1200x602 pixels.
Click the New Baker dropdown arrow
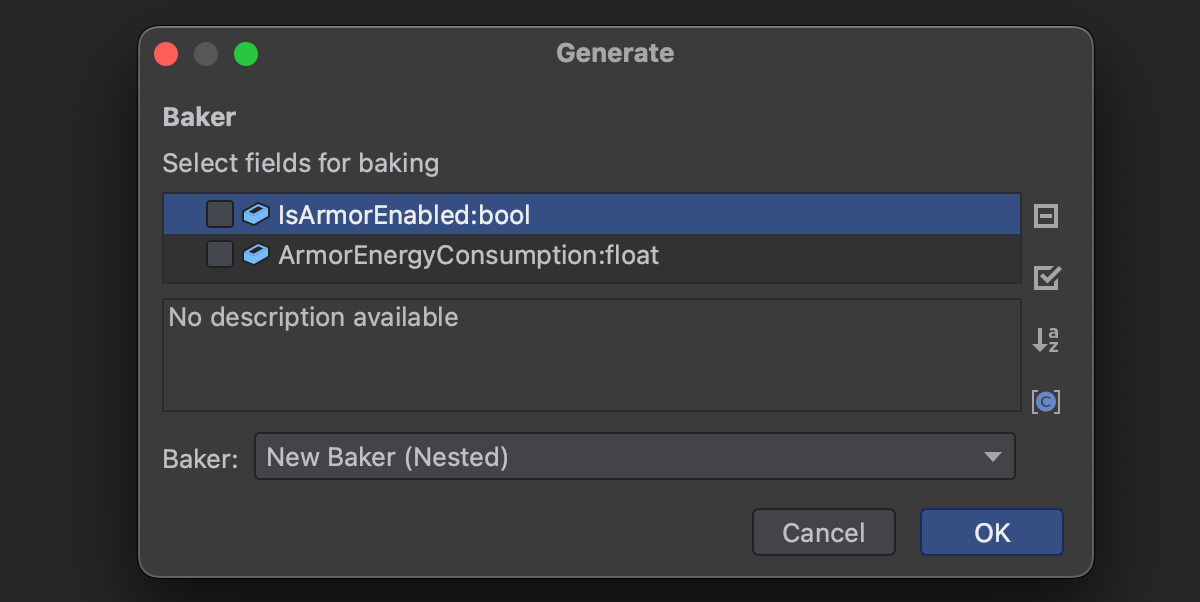[x=992, y=457]
